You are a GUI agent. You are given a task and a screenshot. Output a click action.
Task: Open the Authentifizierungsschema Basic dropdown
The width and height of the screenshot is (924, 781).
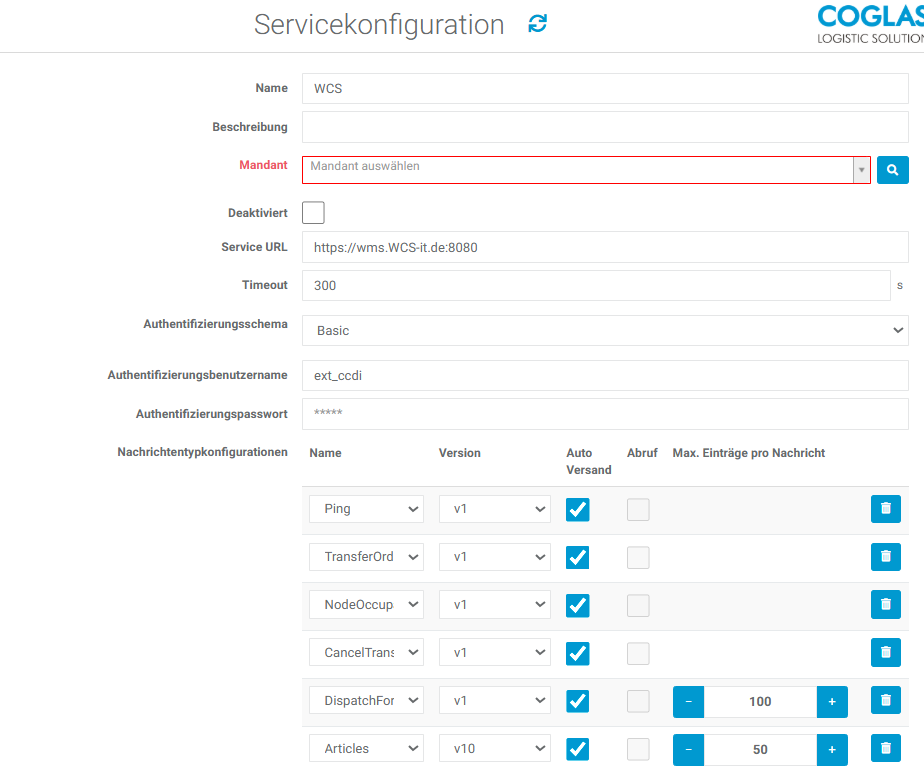pos(605,330)
